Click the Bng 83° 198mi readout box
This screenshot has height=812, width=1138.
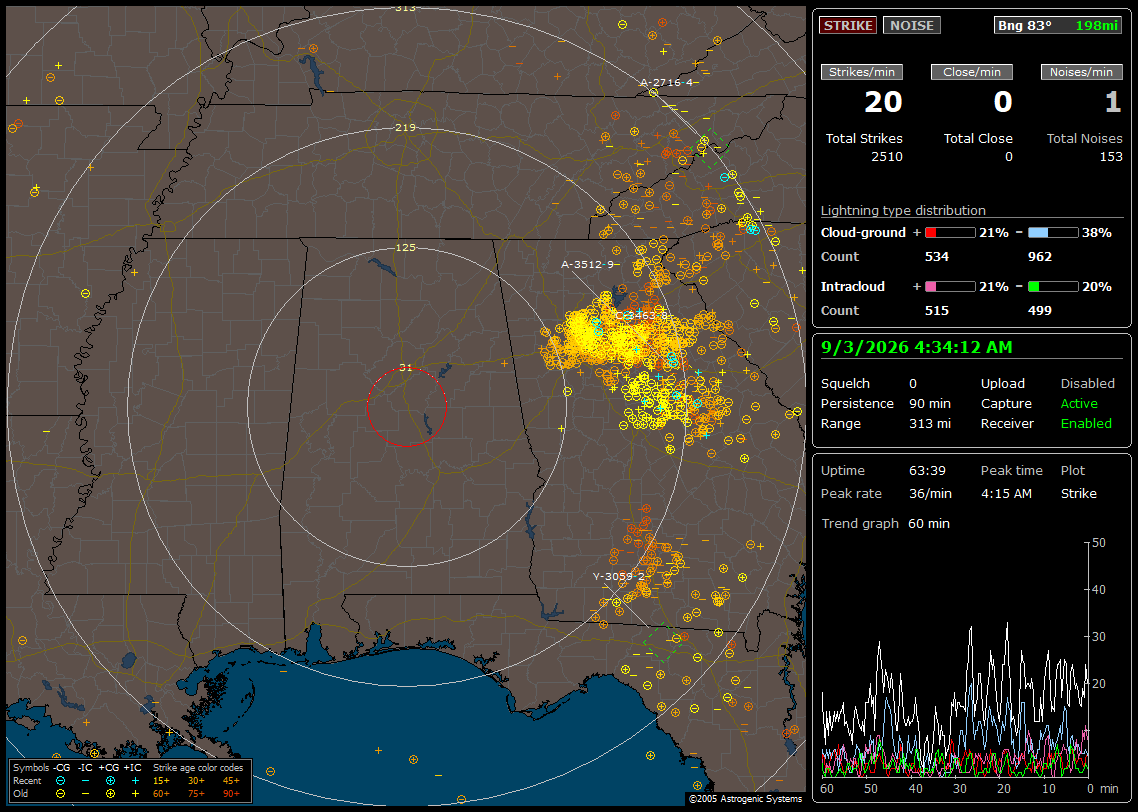pyautogui.click(x=1057, y=25)
